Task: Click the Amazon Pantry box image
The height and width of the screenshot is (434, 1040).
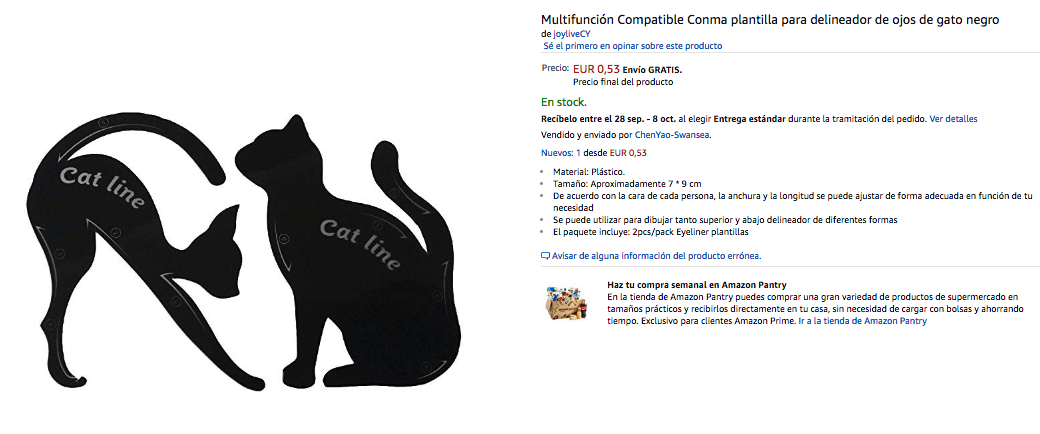Action: click(566, 303)
